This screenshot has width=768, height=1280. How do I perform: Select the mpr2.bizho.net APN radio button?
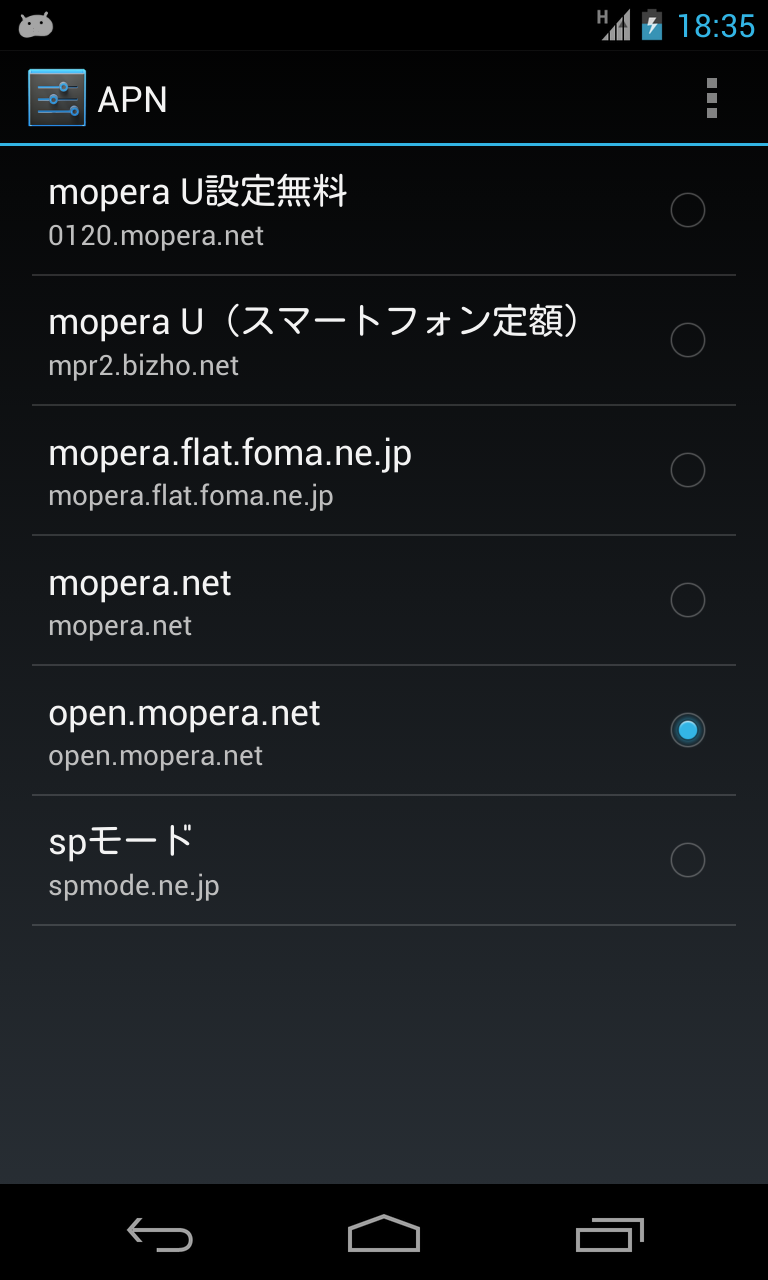click(687, 340)
